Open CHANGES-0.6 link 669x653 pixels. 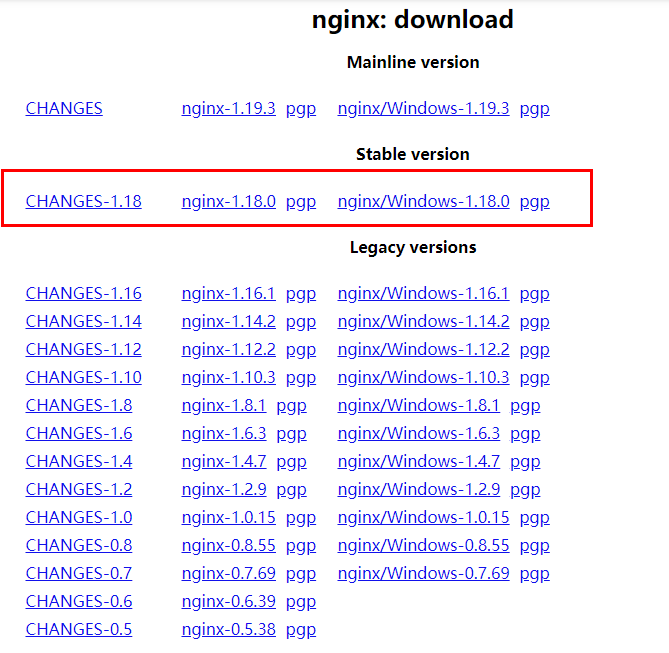pyautogui.click(x=79, y=602)
